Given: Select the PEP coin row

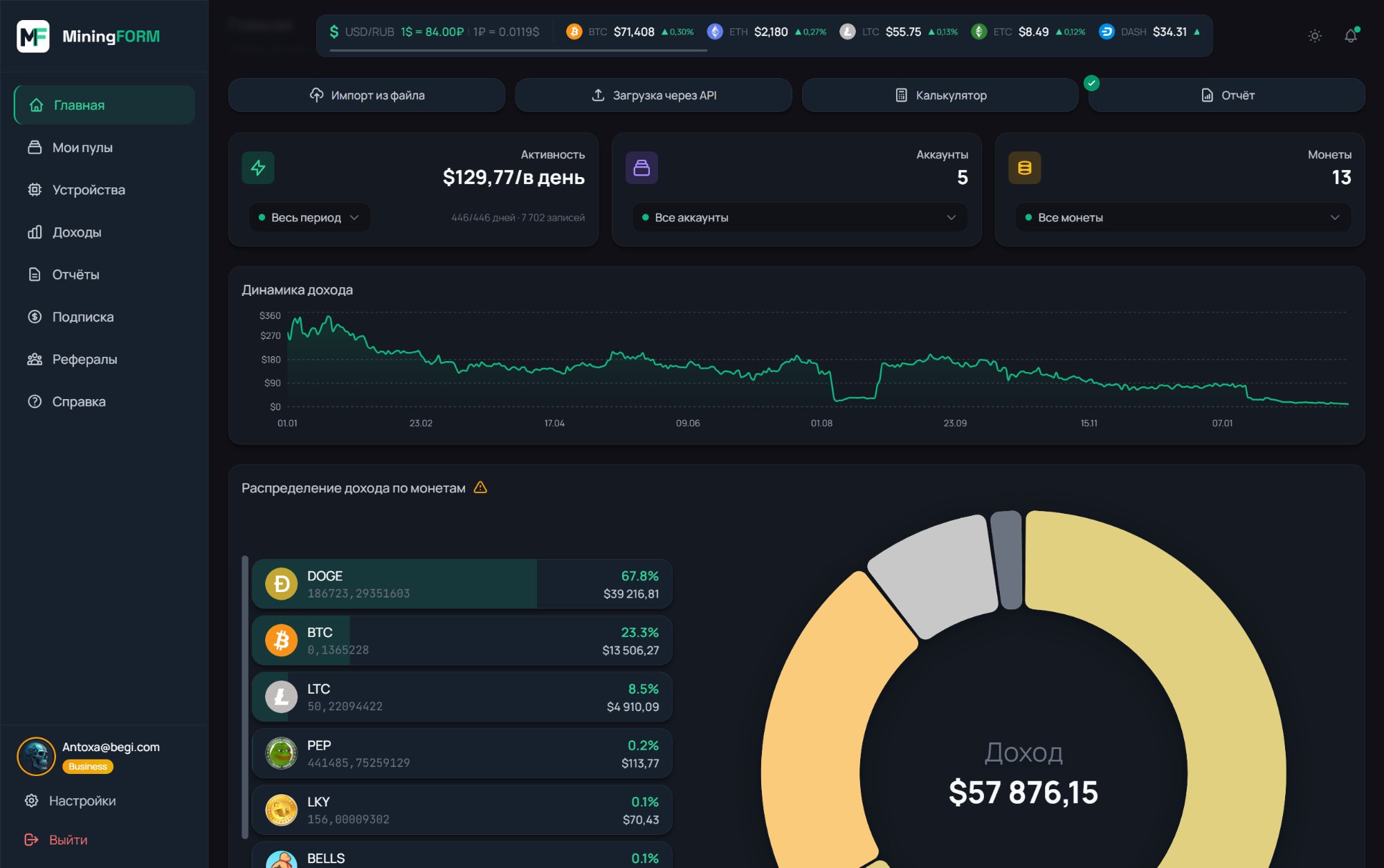Looking at the screenshot, I should click(462, 754).
